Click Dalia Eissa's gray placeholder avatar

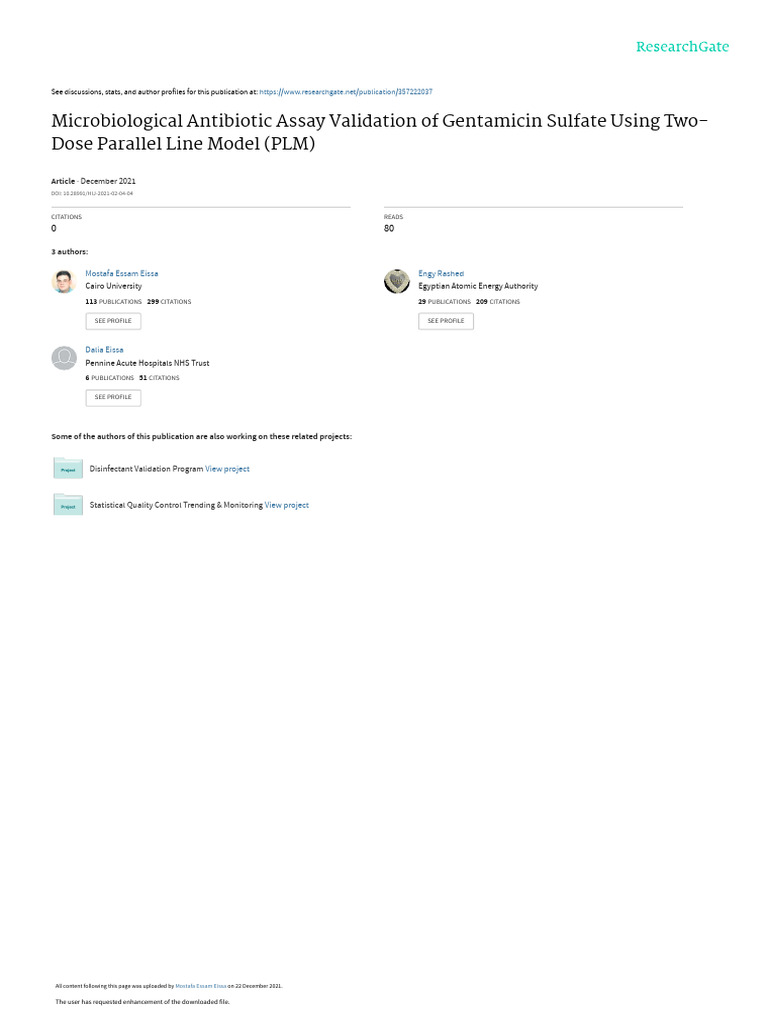tap(64, 358)
